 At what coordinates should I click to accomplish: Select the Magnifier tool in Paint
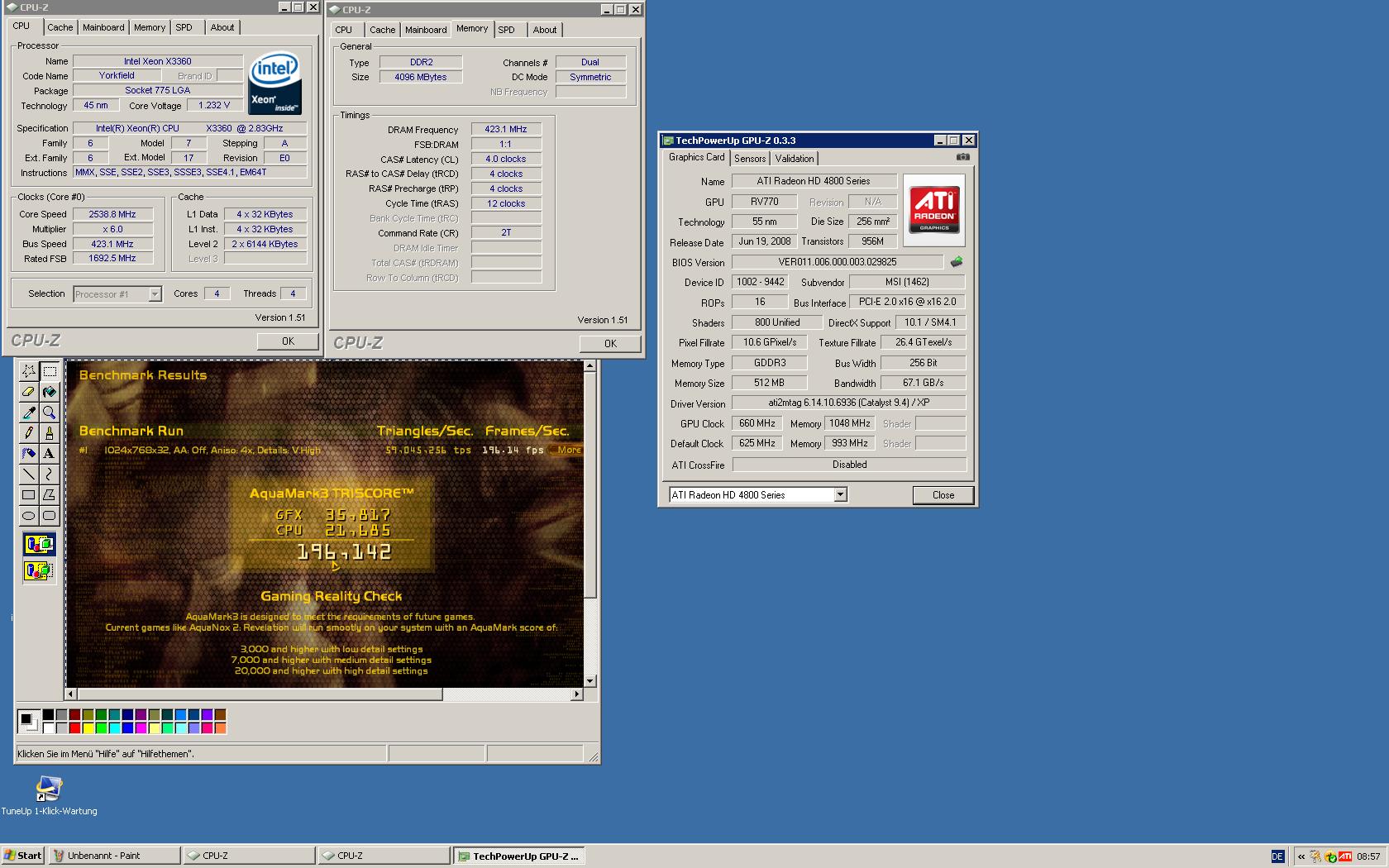click(50, 413)
